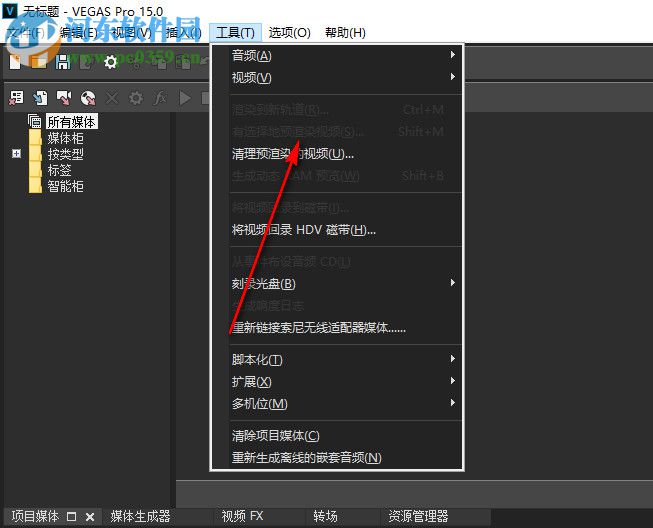Click Remove unused media from project icon
The height and width of the screenshot is (528, 653).
click(x=16, y=98)
